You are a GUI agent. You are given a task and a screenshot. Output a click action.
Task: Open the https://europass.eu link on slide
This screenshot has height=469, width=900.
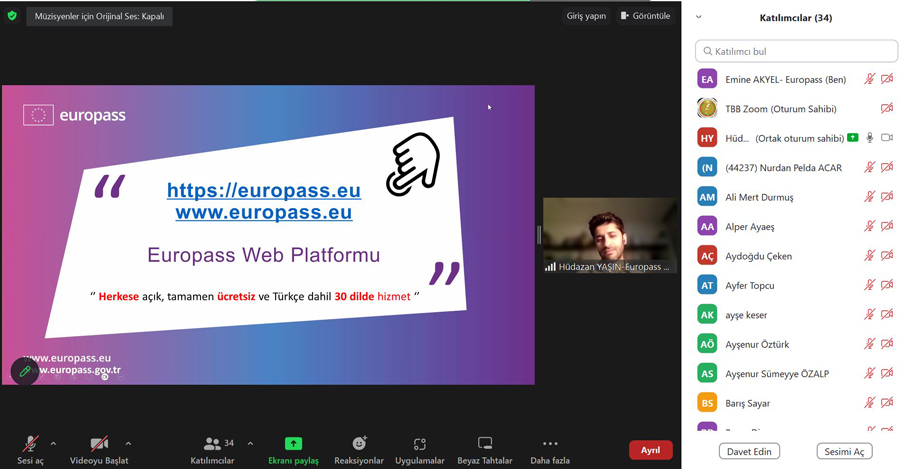pyautogui.click(x=264, y=190)
